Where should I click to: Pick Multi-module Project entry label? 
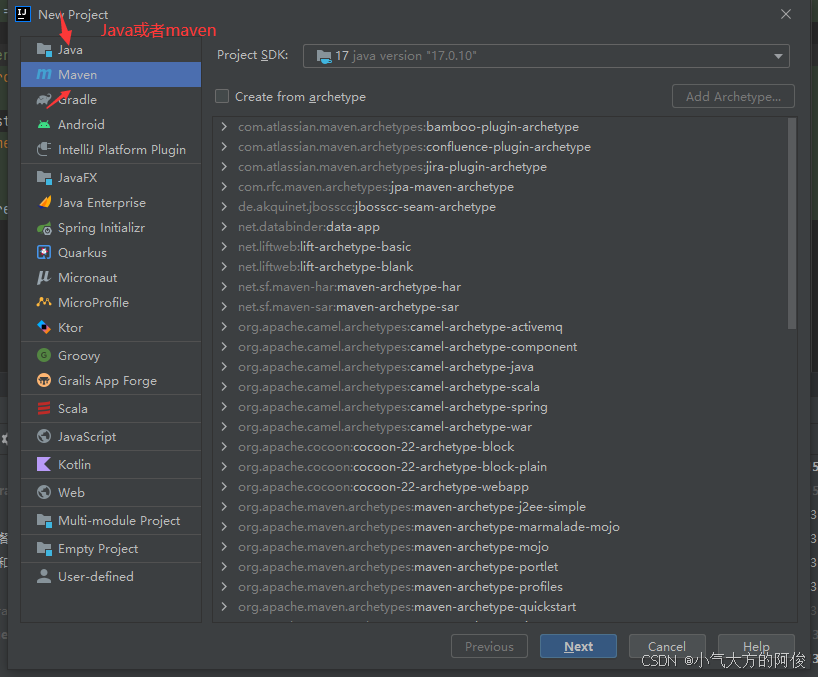coord(119,521)
